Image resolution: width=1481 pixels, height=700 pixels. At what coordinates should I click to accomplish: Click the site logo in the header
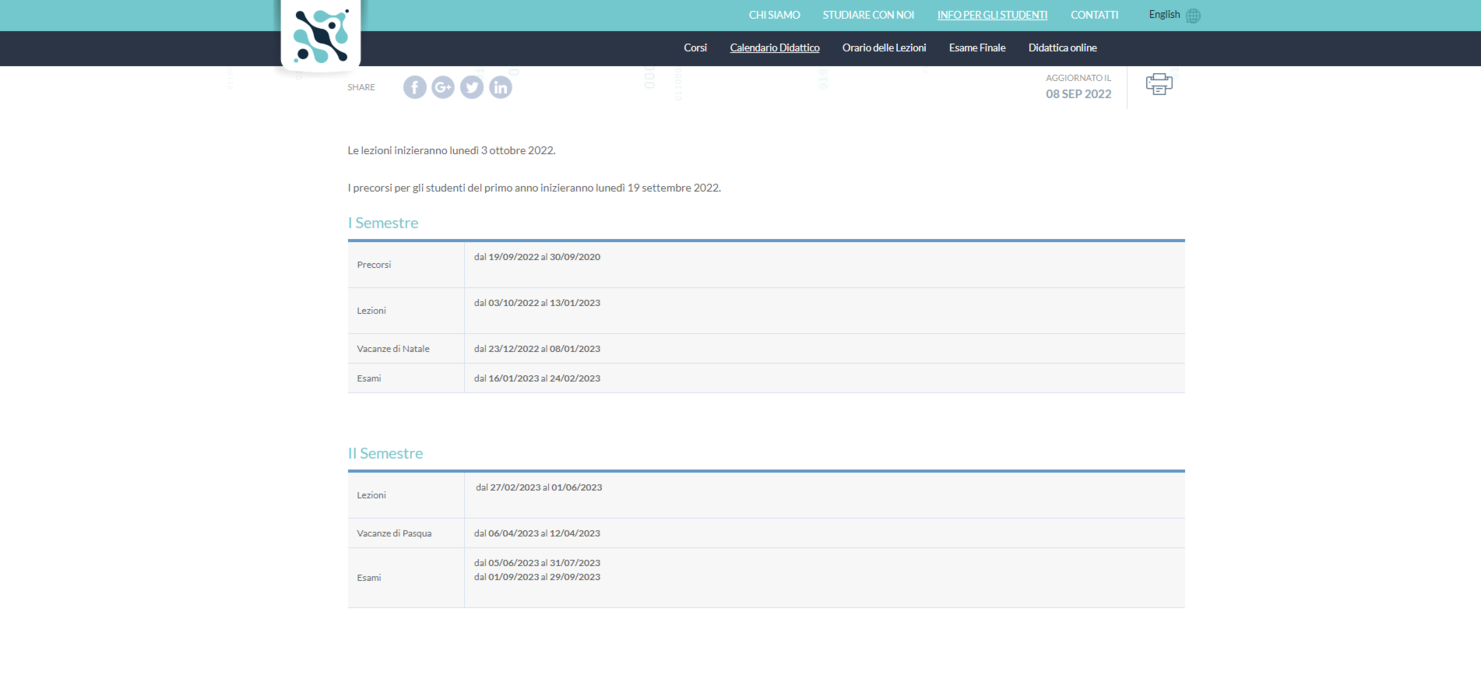click(320, 36)
